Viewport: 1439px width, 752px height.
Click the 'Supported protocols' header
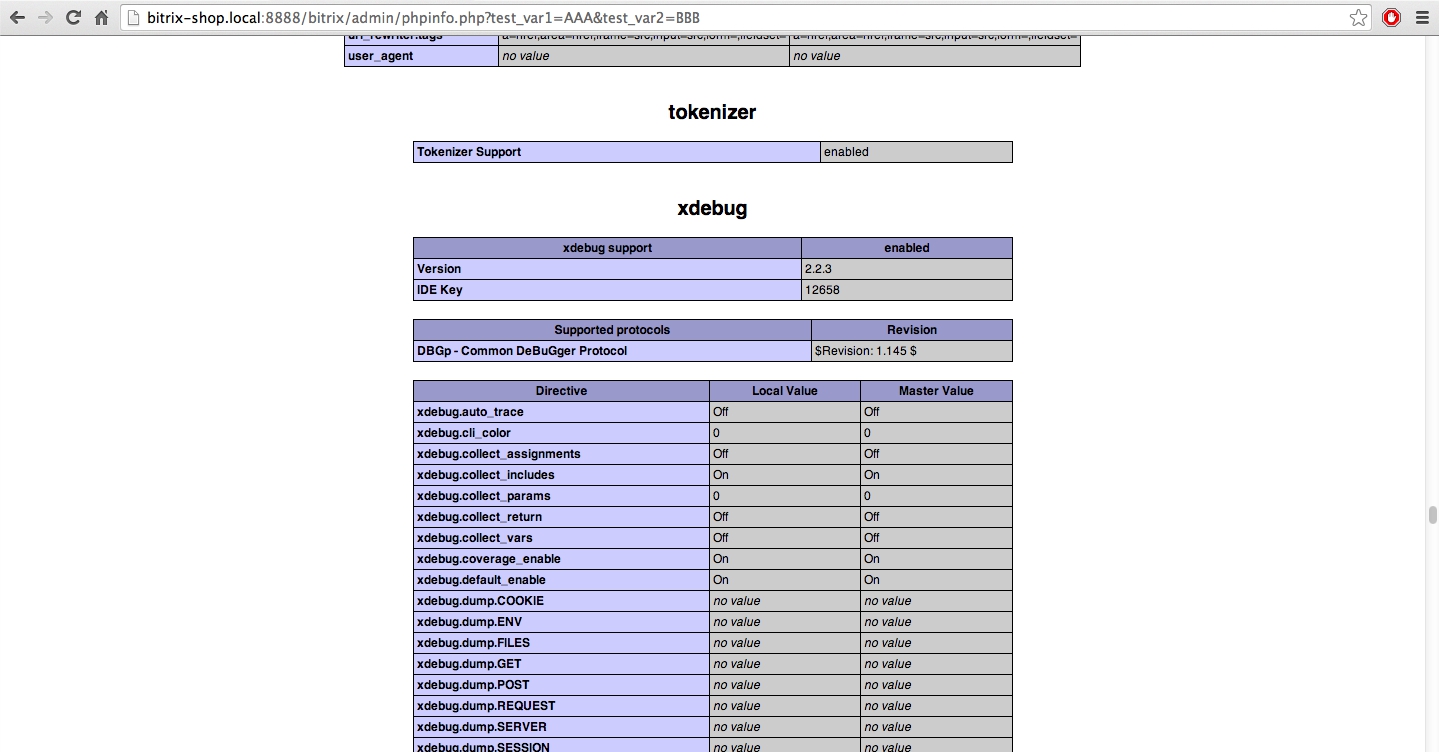coord(612,330)
